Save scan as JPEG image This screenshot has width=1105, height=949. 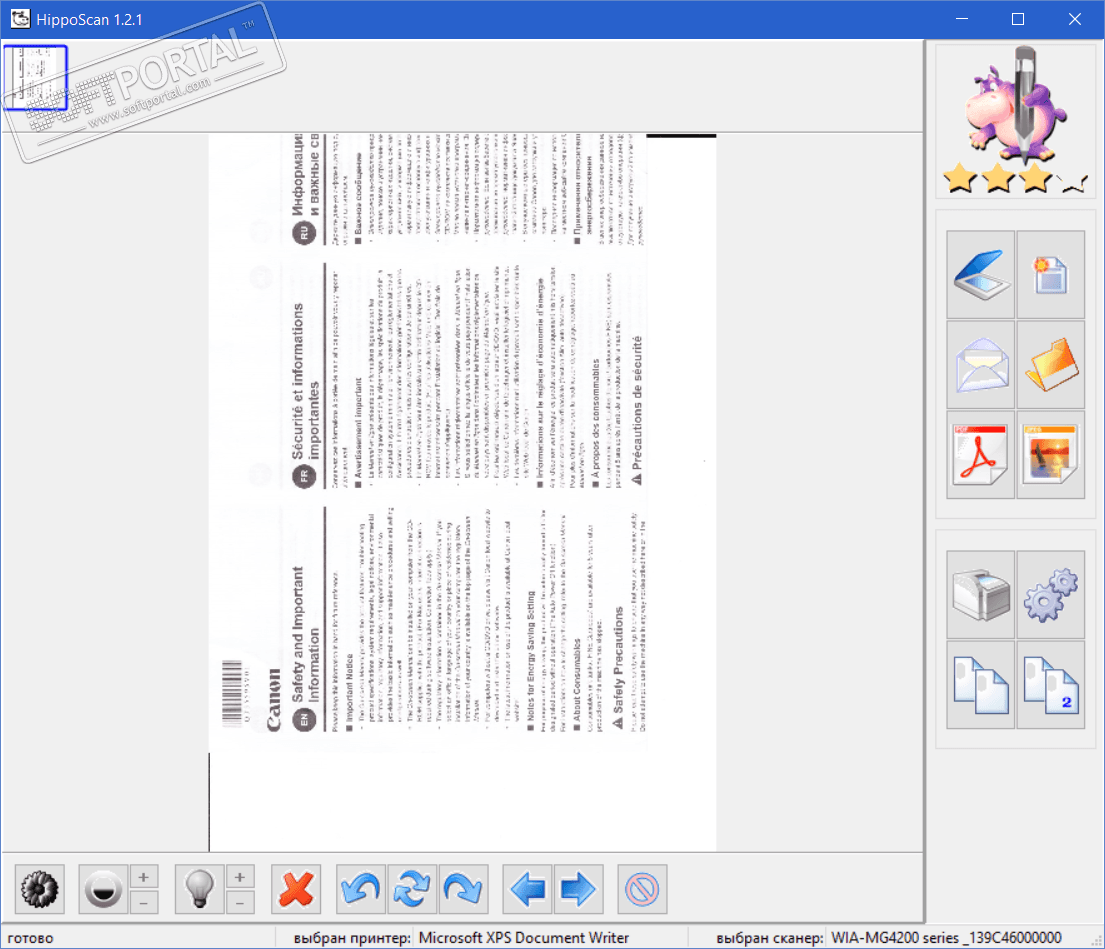point(1050,454)
